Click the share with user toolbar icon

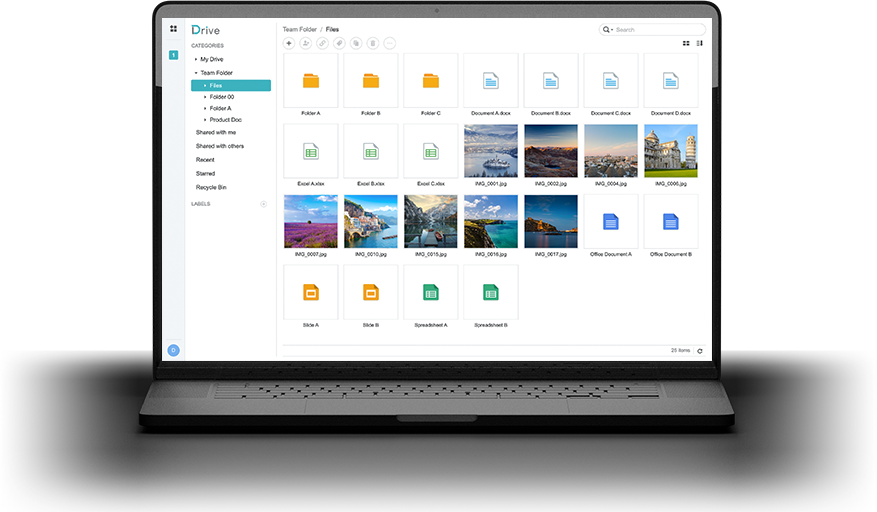[306, 43]
